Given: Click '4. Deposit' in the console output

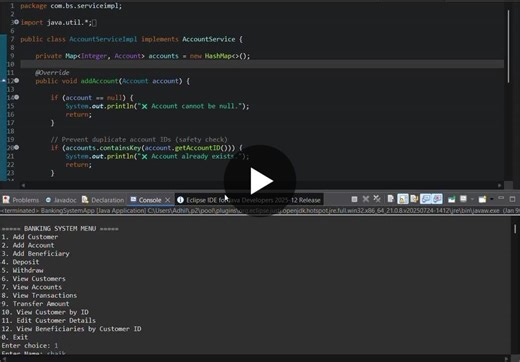Looking at the screenshot, I should [x=20, y=262].
